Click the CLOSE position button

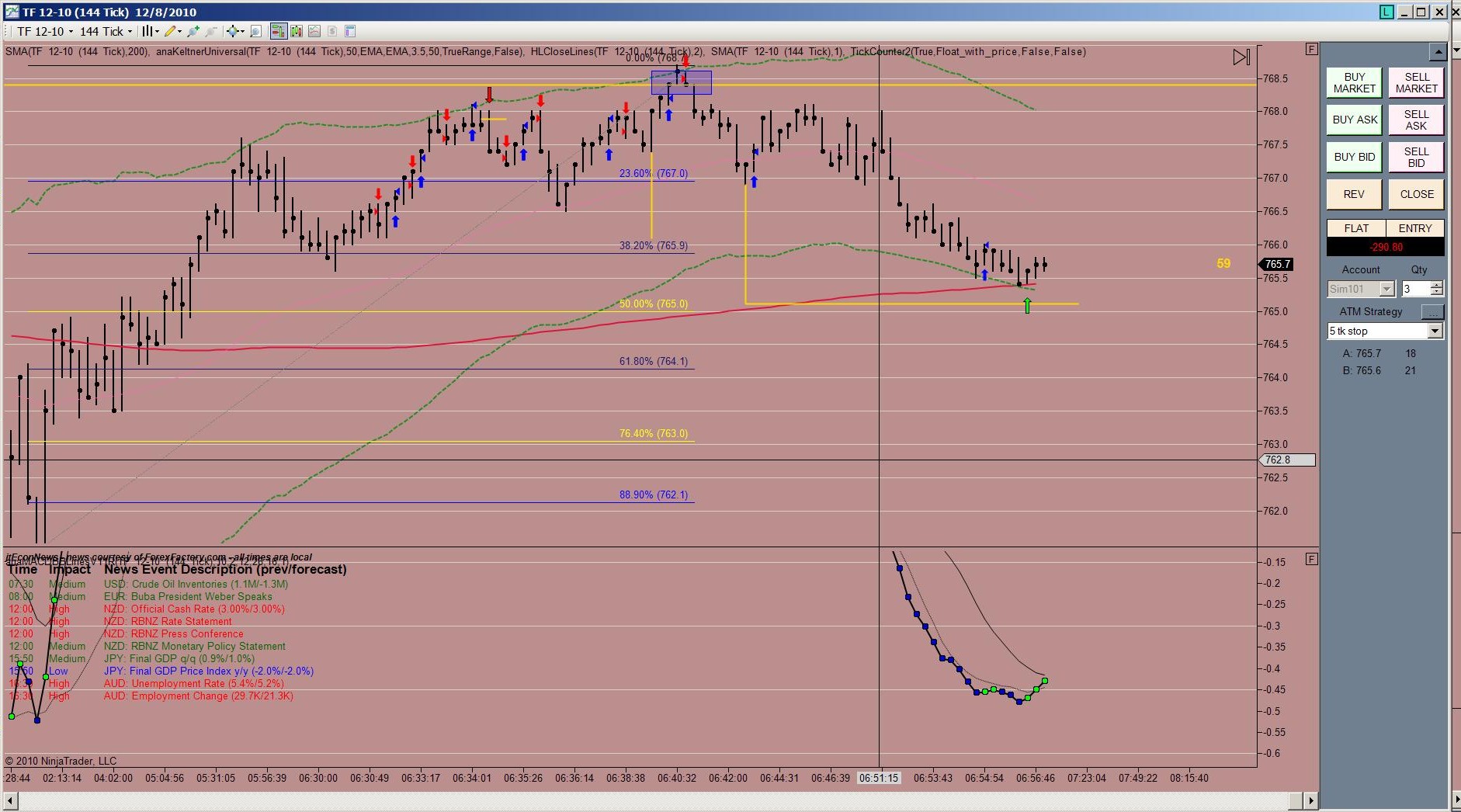(1416, 194)
